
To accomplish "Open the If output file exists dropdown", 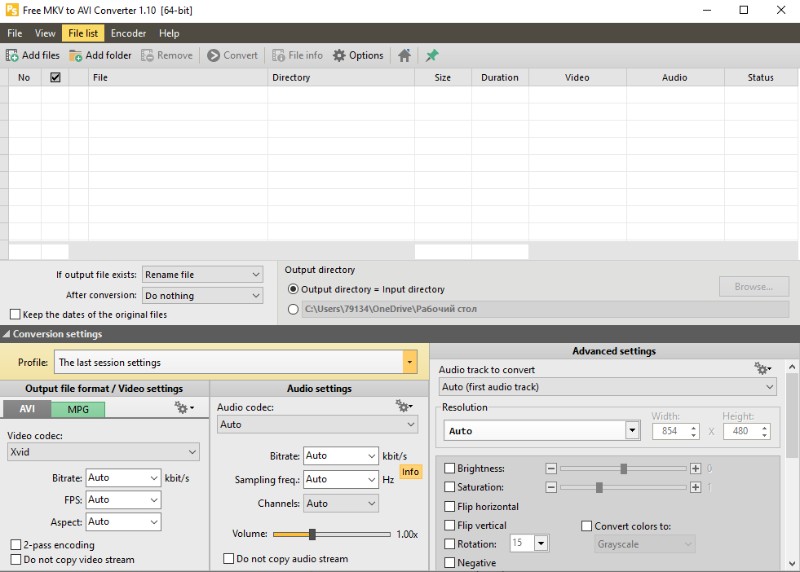I will 202,274.
